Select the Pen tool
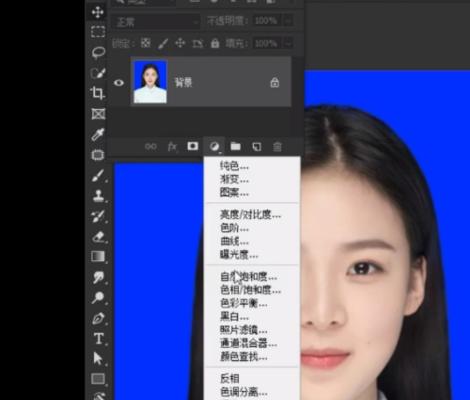470x400 pixels. [98, 319]
